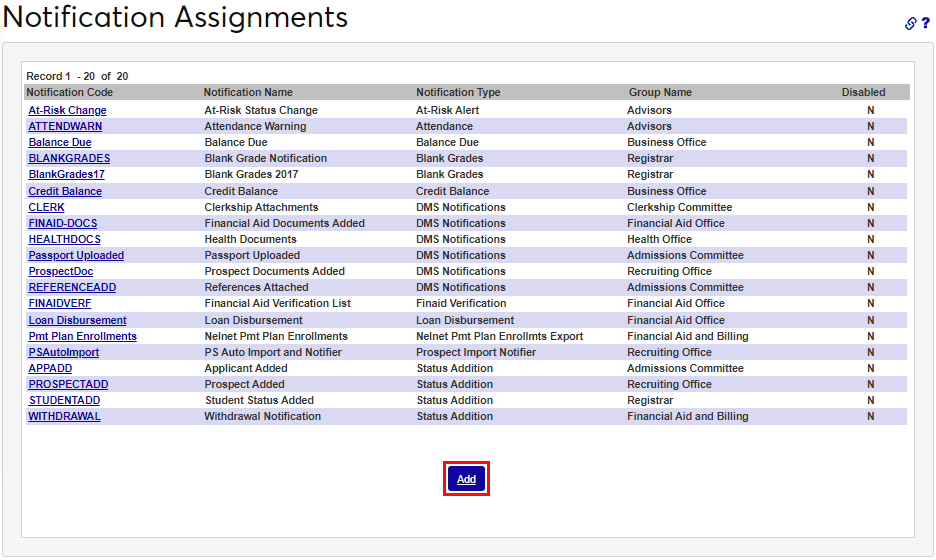The image size is (936, 560).
Task: Click the Notification Name column header
Action: (x=248, y=93)
